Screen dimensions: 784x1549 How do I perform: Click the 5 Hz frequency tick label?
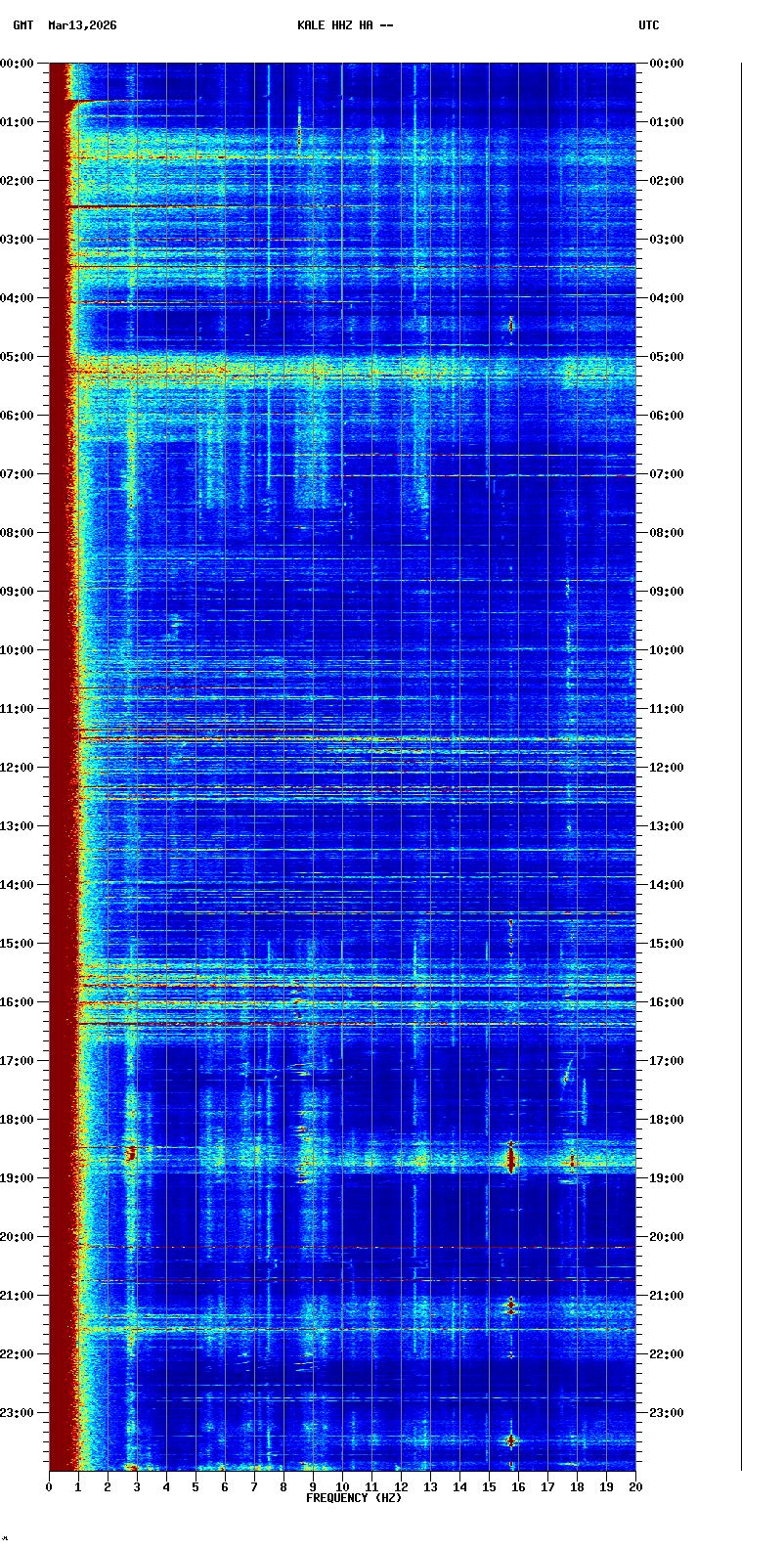click(x=196, y=1487)
